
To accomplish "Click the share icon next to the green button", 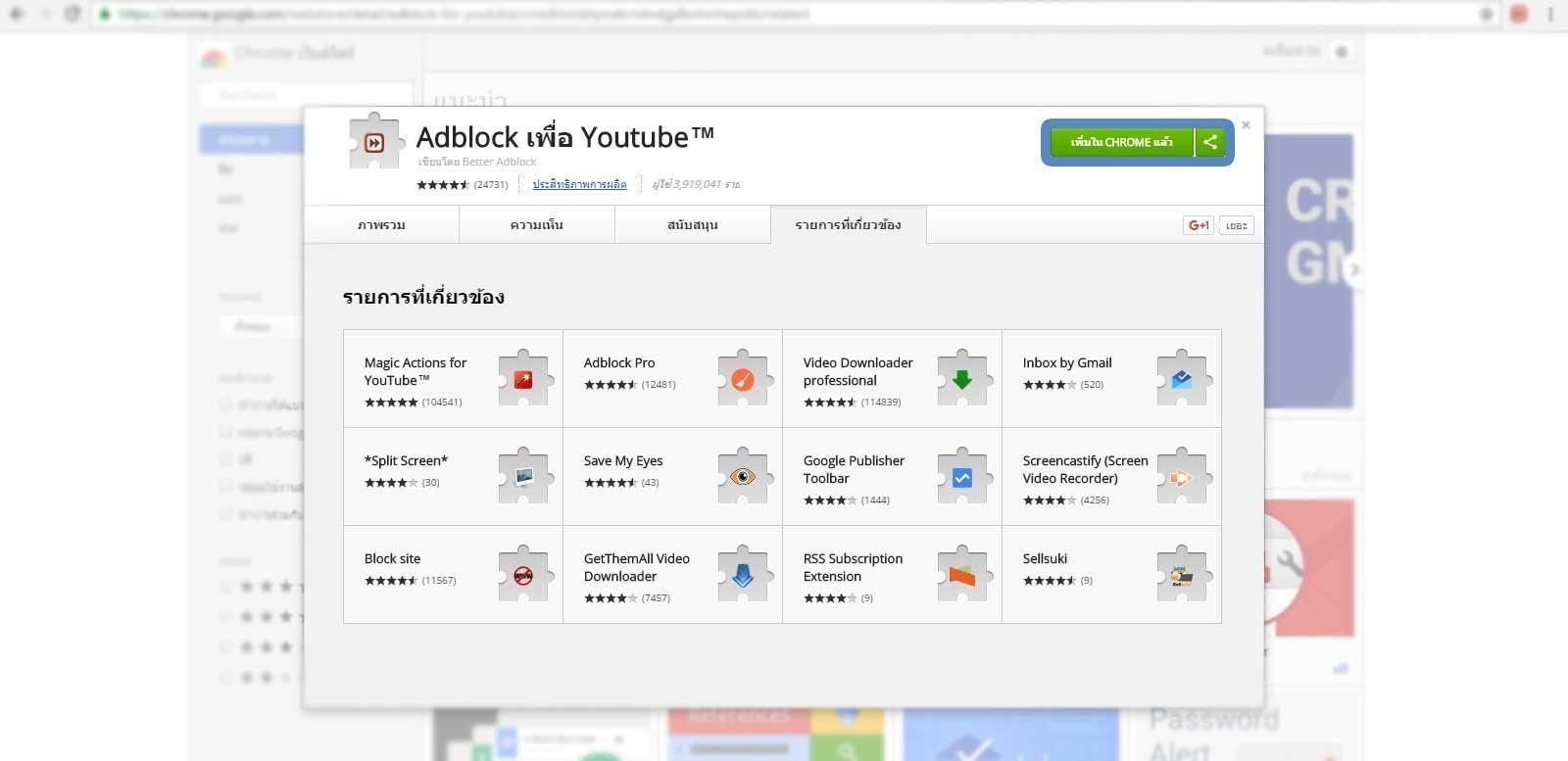I will tap(1210, 142).
